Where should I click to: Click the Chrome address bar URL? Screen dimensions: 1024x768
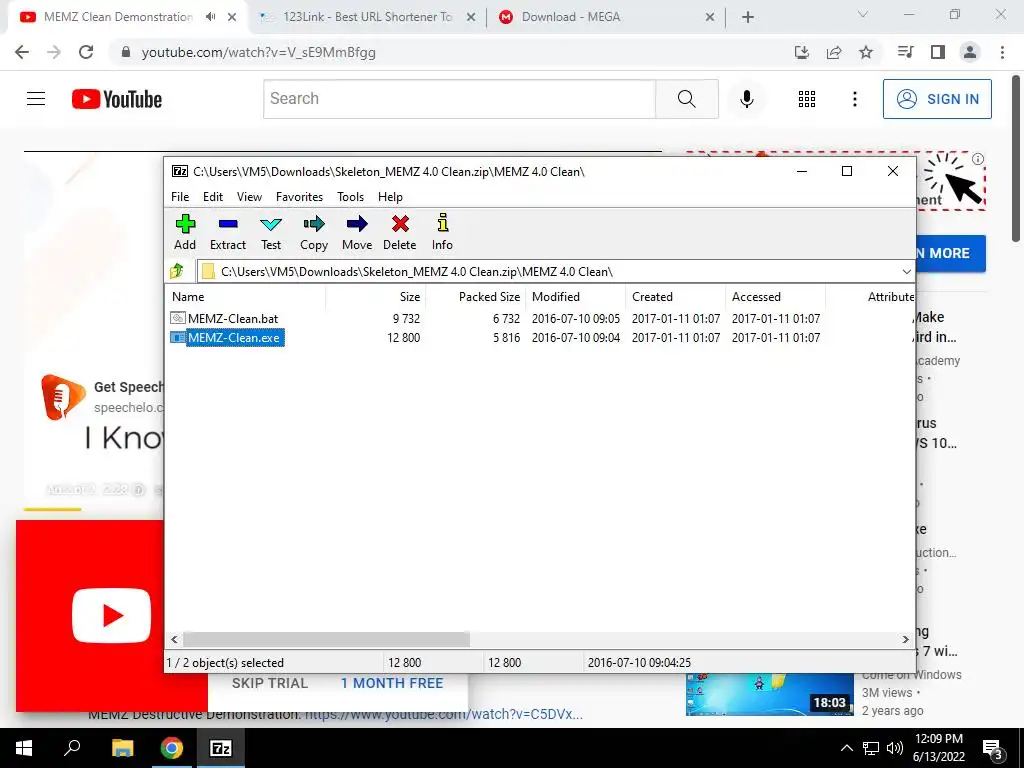tap(259, 52)
